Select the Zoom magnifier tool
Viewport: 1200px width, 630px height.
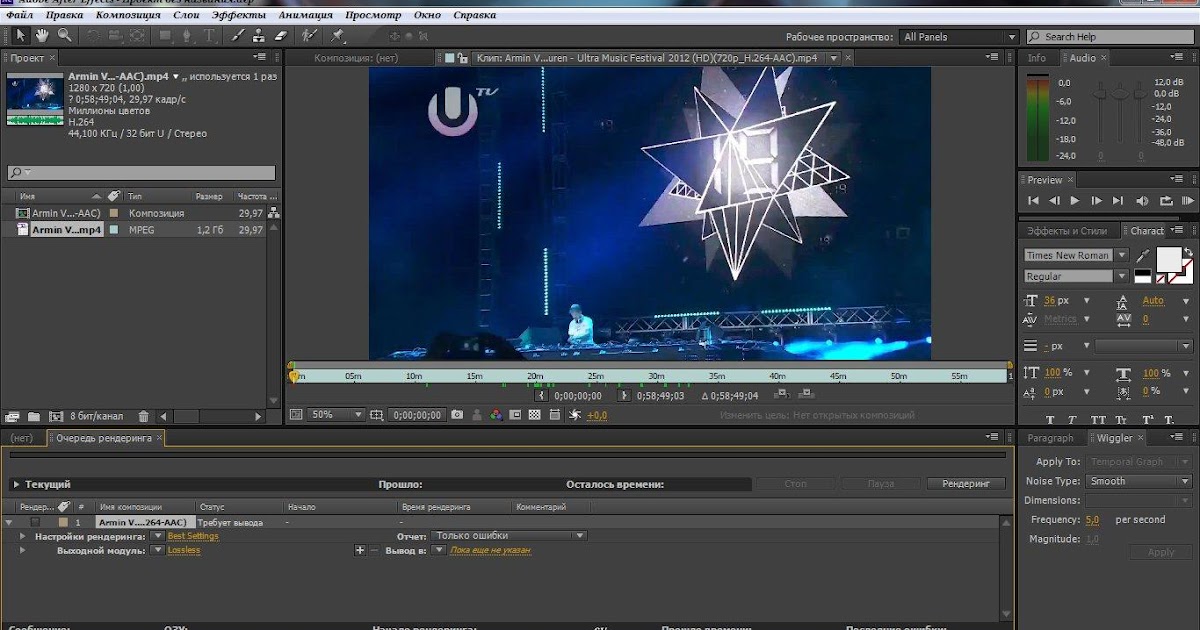click(64, 35)
